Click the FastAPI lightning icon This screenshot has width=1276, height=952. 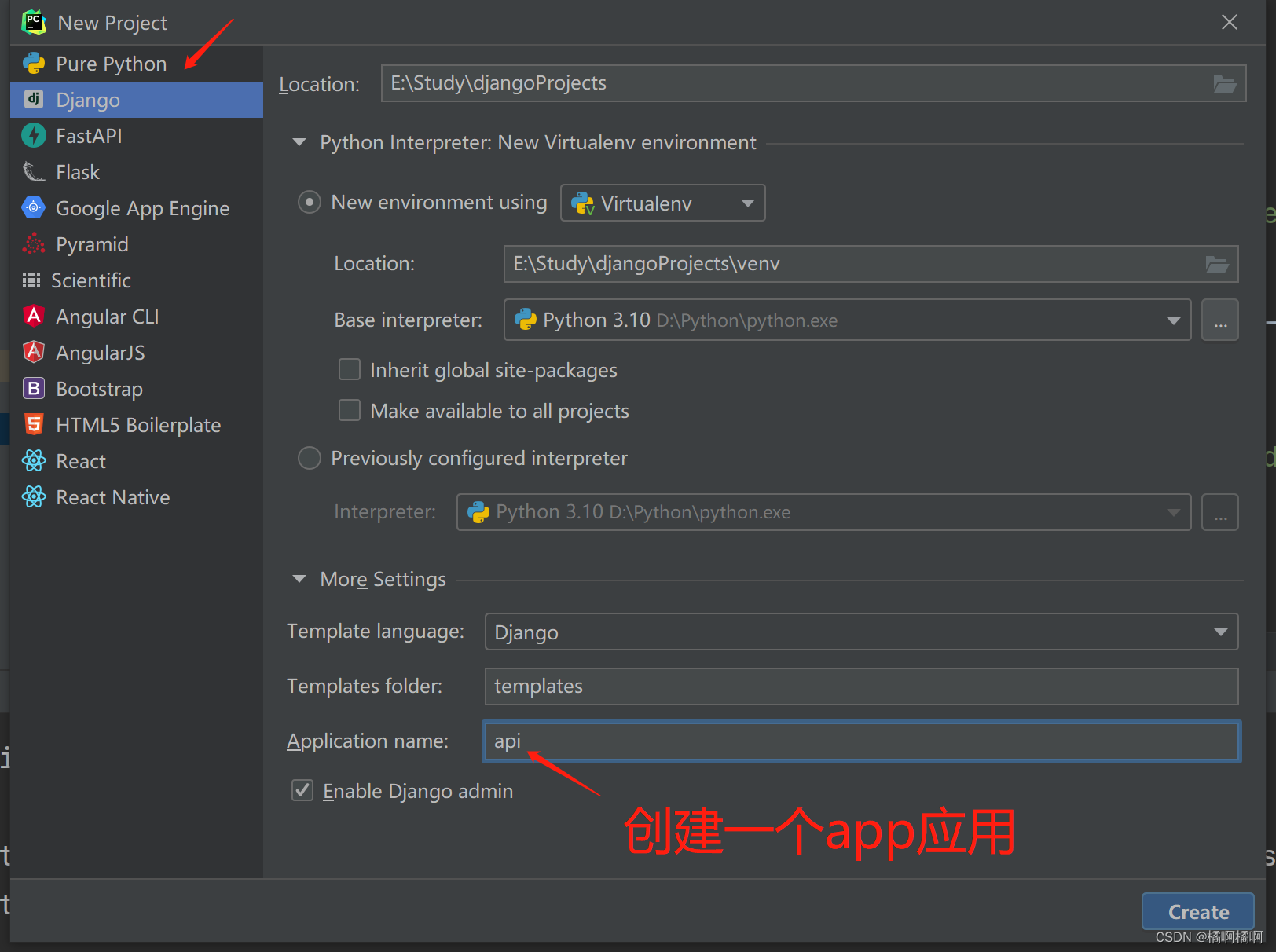click(34, 136)
